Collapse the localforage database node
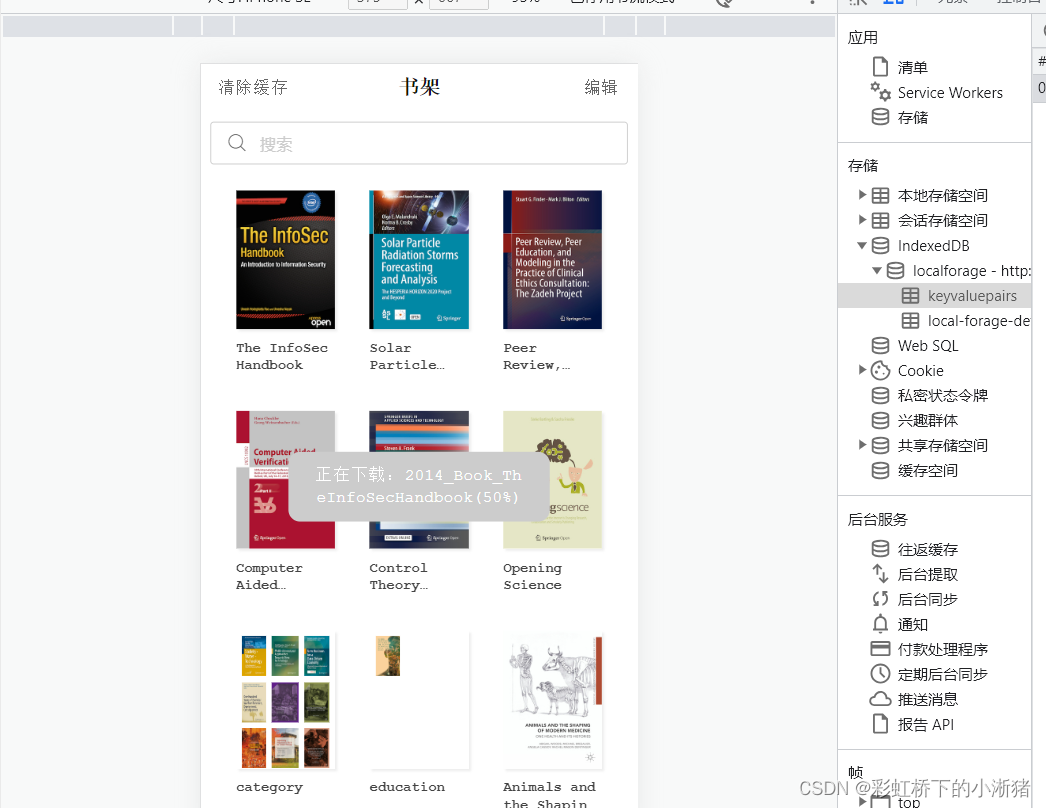1046x808 pixels. pyautogui.click(x=877, y=270)
